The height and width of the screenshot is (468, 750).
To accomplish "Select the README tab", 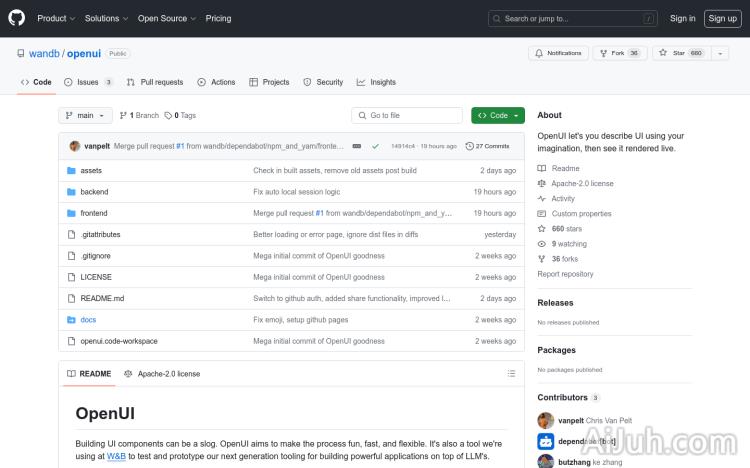I will tap(89, 374).
